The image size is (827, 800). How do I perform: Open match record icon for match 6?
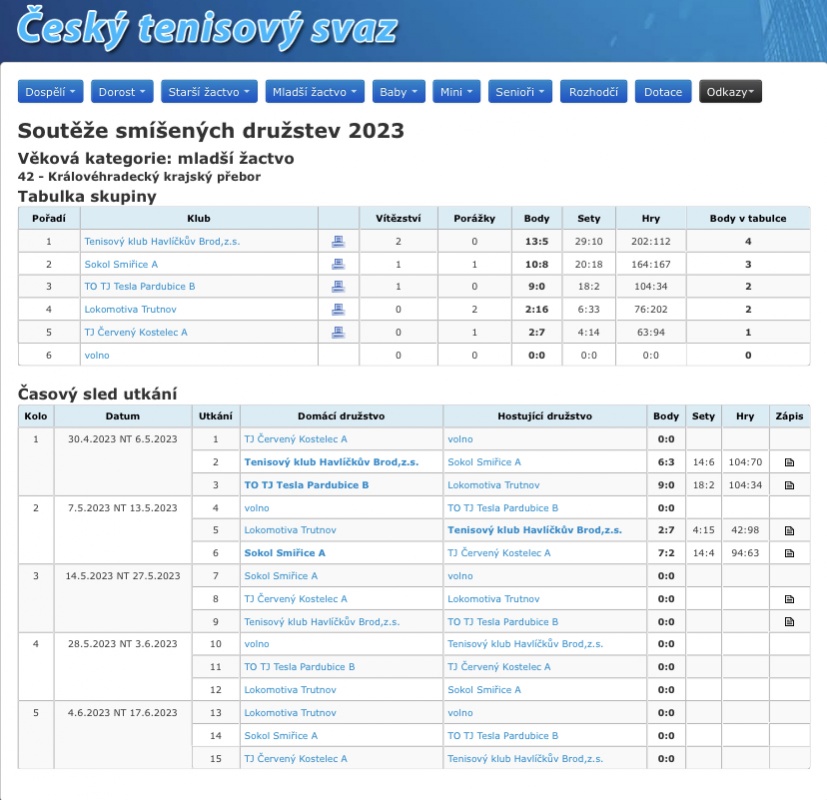click(x=789, y=553)
